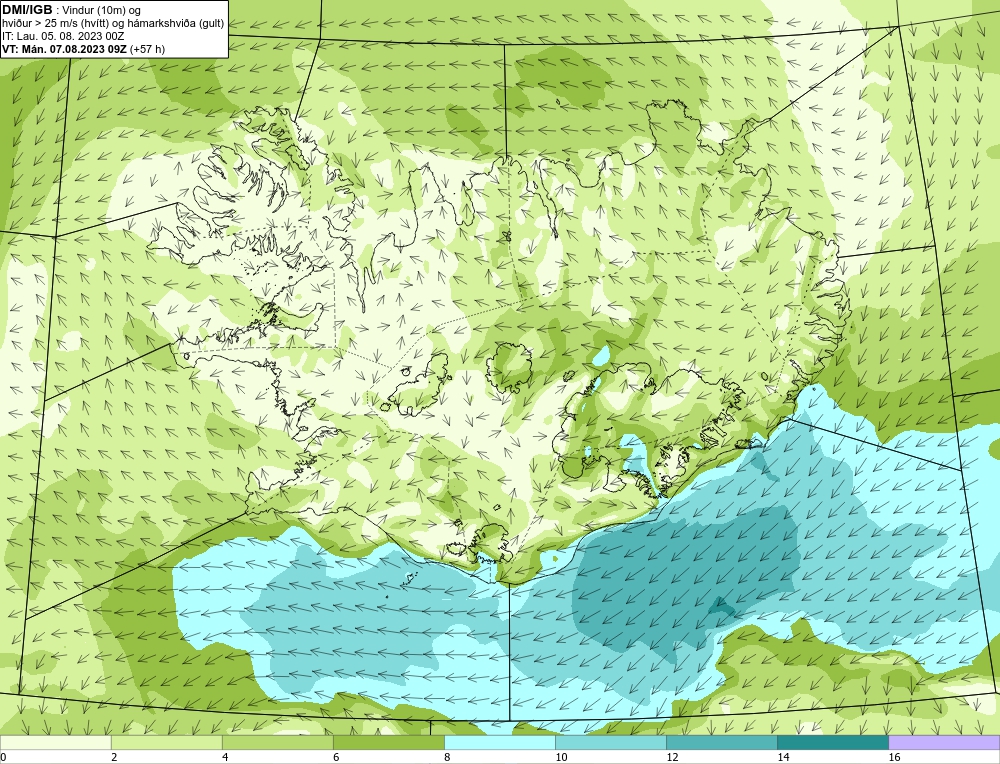Click the "DMI/IGB" title text
Image resolution: width=1000 pixels, height=764 pixels.
[27, 10]
